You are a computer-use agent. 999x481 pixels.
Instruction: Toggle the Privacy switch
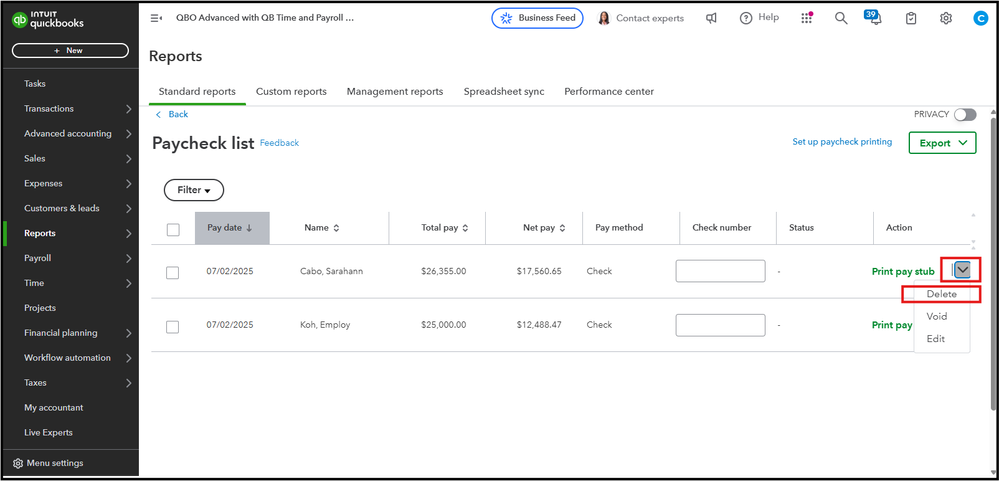pyautogui.click(x=964, y=115)
